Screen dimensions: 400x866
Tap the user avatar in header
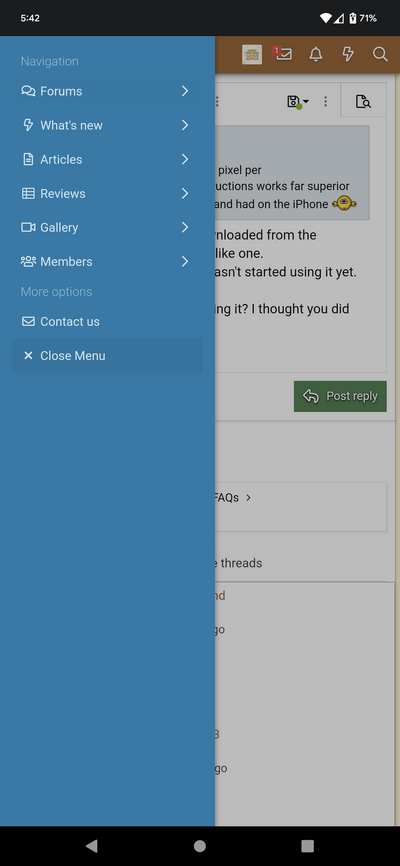point(252,54)
